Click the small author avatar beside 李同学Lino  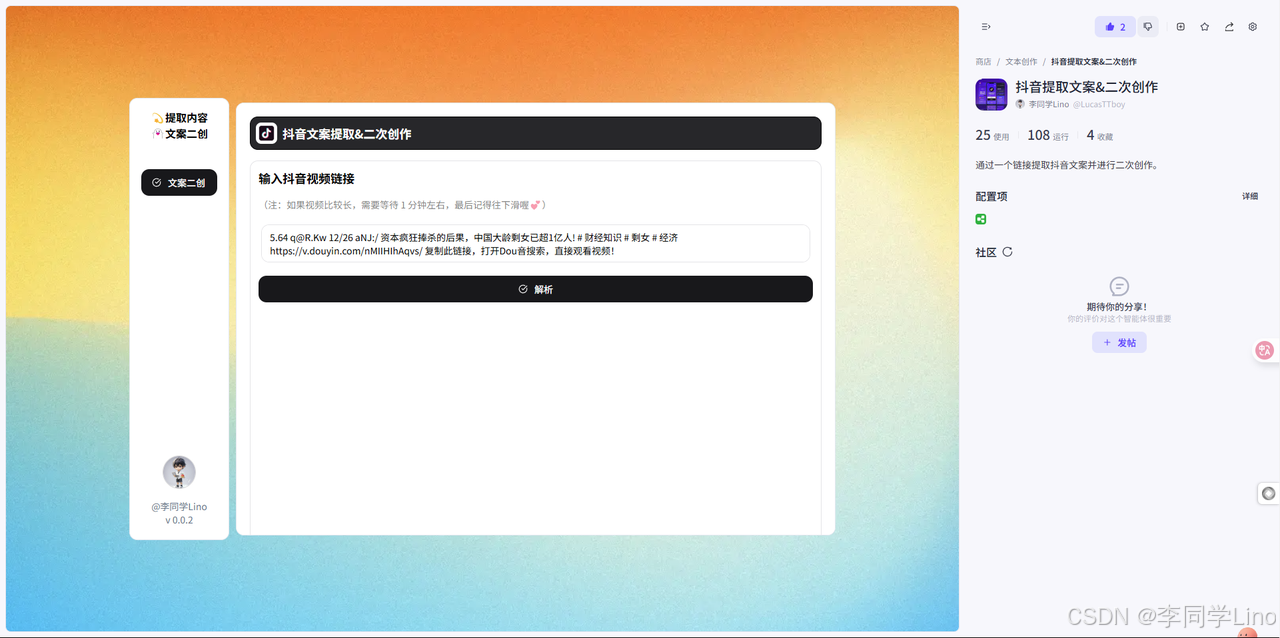[1020, 104]
